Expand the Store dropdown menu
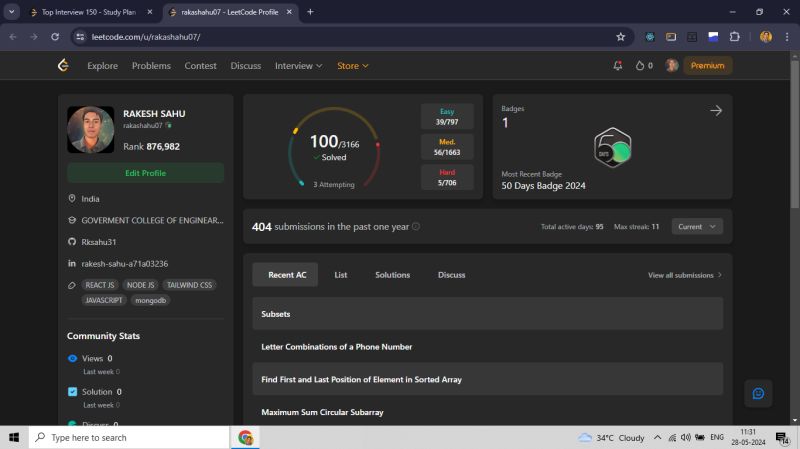 (x=353, y=65)
